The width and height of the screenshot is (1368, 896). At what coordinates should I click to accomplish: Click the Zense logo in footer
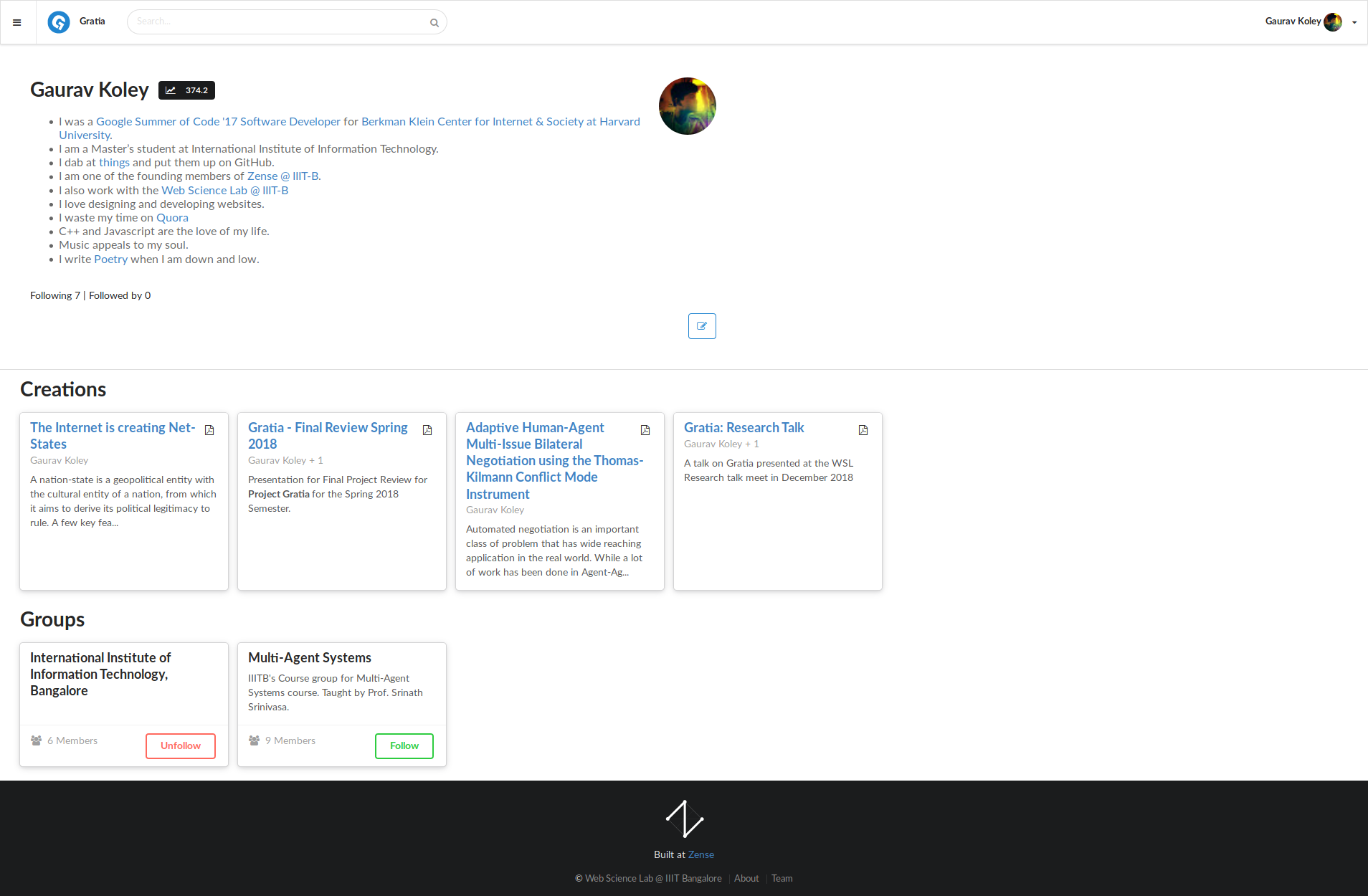[x=684, y=819]
